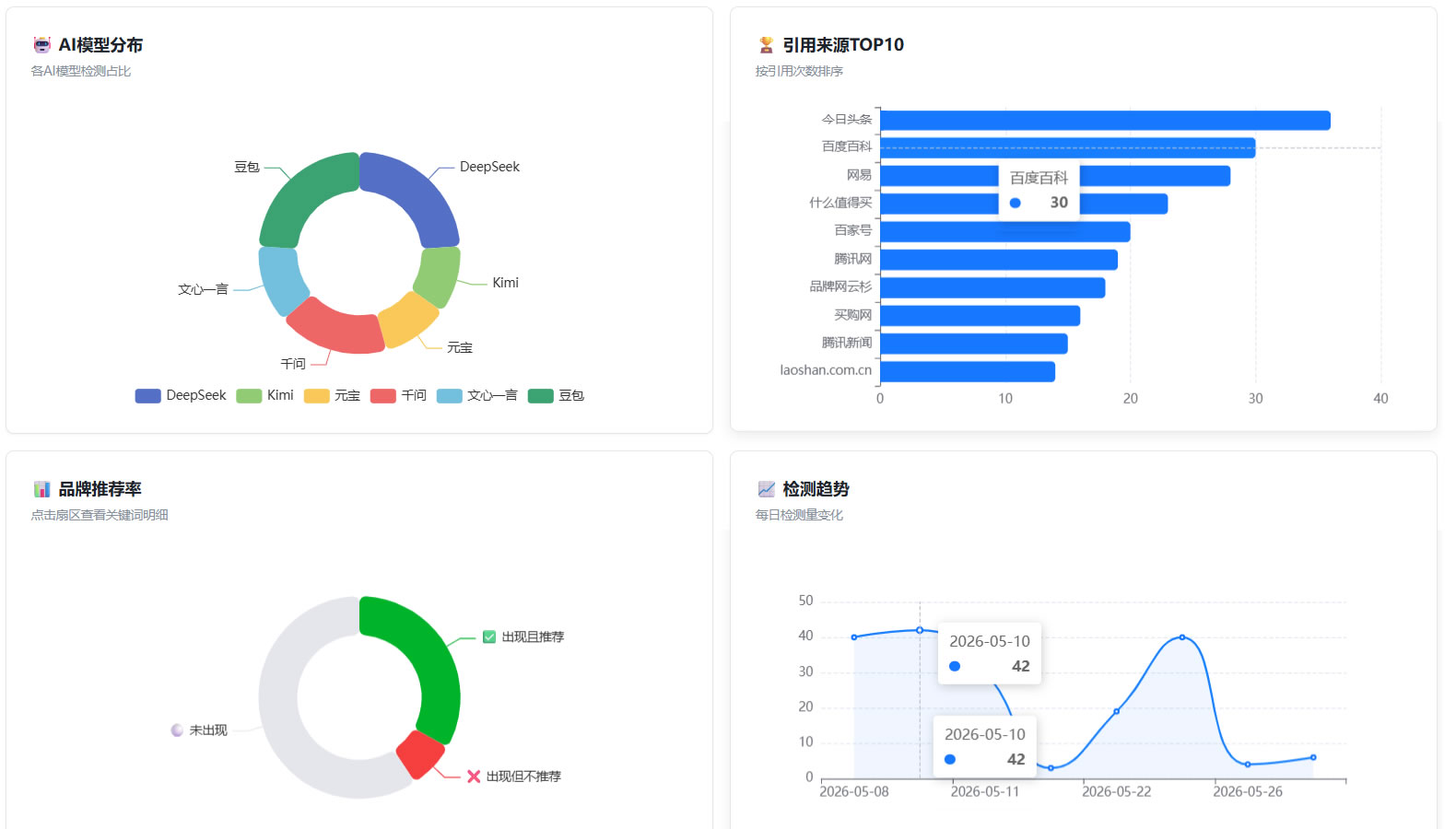This screenshot has height=829, width=1456.
Task: Click the 检测趋势 card title
Action: [816, 489]
